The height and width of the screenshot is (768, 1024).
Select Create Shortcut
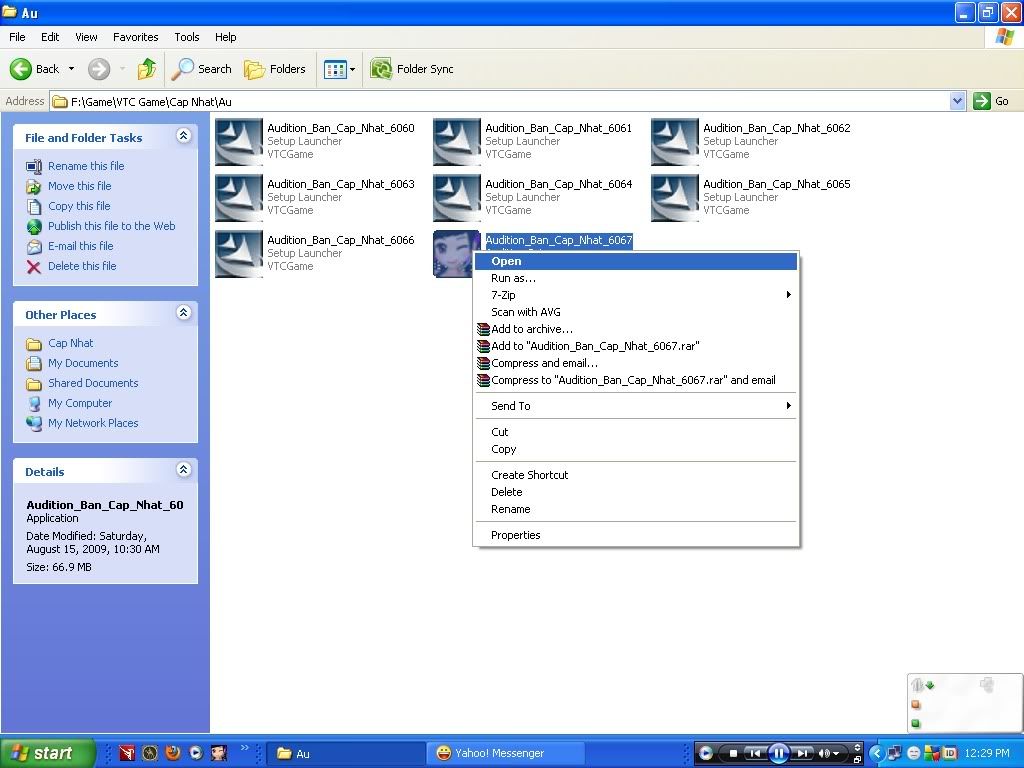coord(635,475)
